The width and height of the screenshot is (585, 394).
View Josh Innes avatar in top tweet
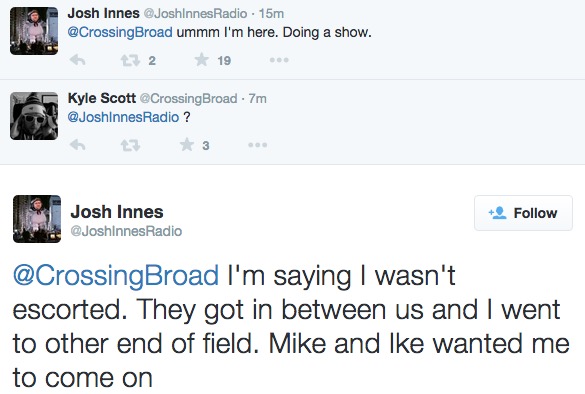pos(34,31)
